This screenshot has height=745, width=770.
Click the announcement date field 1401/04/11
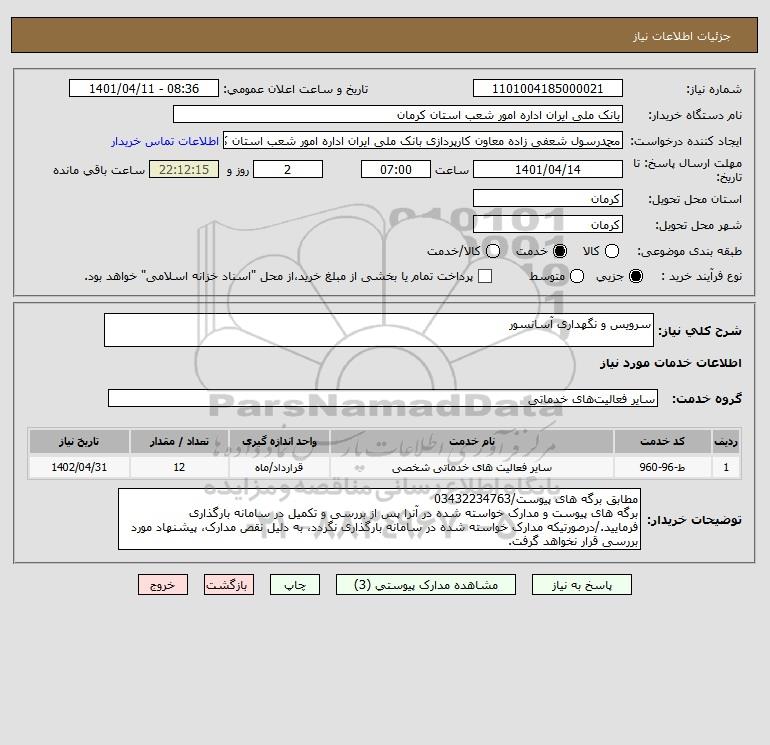(x=144, y=89)
